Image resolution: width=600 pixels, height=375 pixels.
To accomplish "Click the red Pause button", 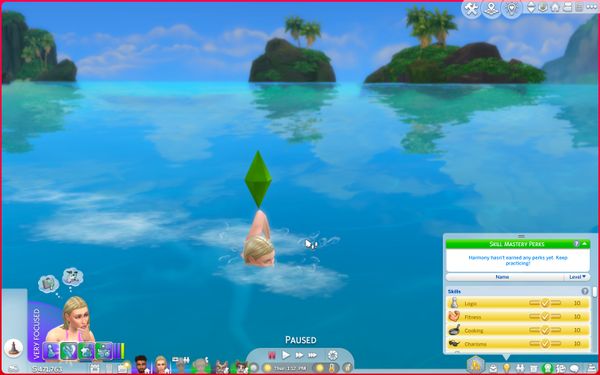I will click(272, 355).
